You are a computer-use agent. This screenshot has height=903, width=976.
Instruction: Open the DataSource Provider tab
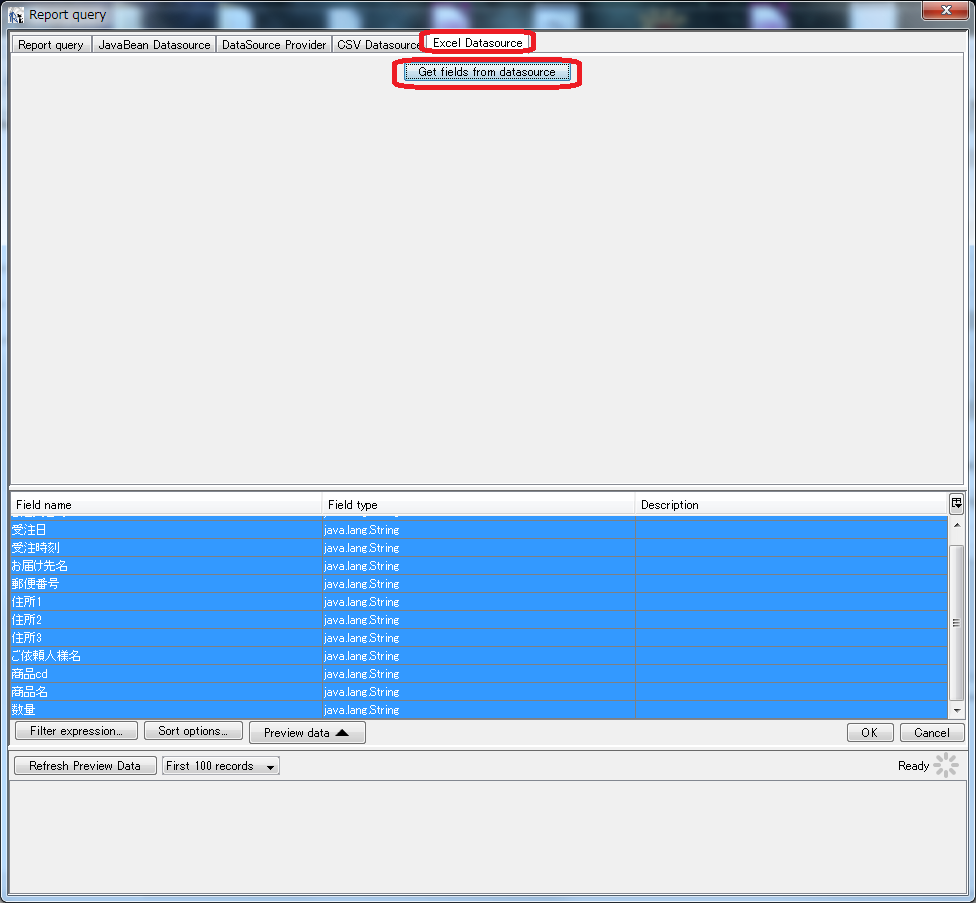point(274,45)
